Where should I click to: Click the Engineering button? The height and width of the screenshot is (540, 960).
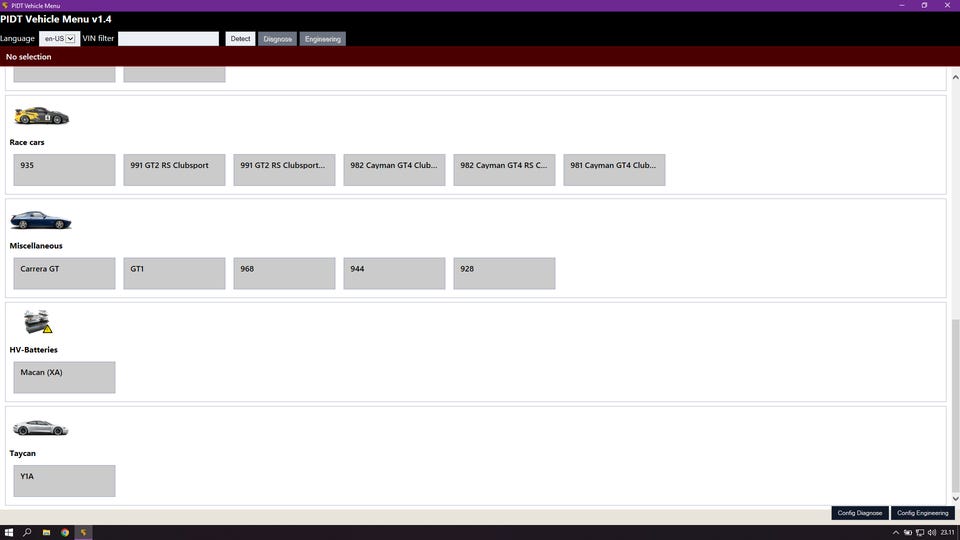(323, 39)
